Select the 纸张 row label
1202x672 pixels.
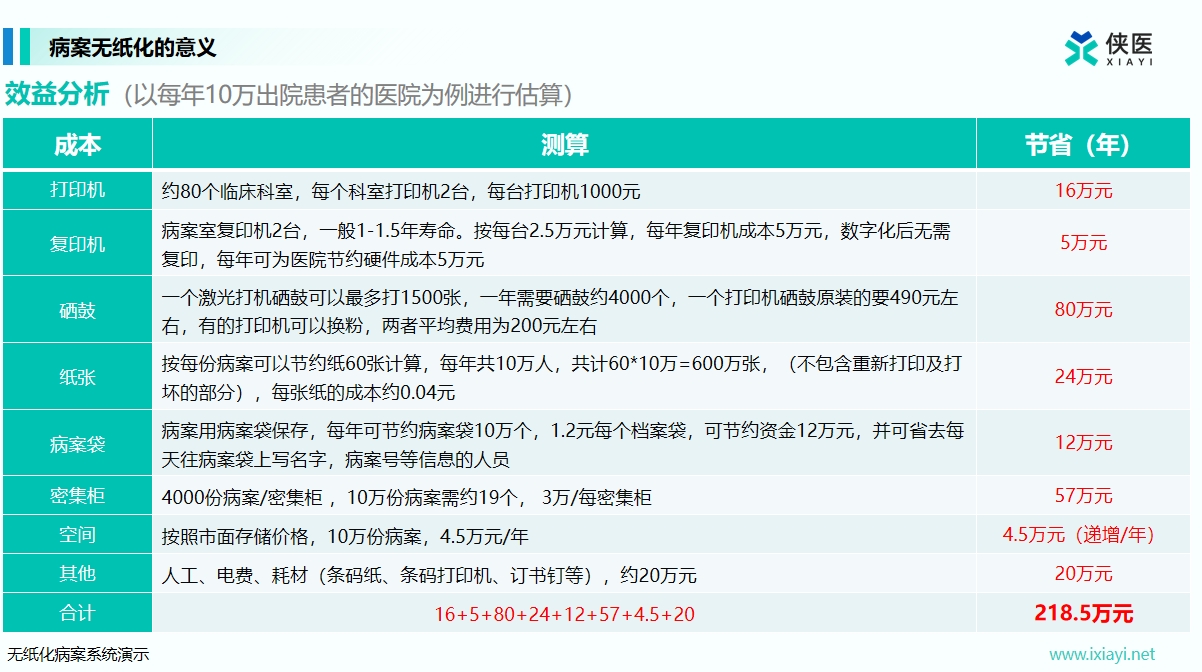(77, 377)
